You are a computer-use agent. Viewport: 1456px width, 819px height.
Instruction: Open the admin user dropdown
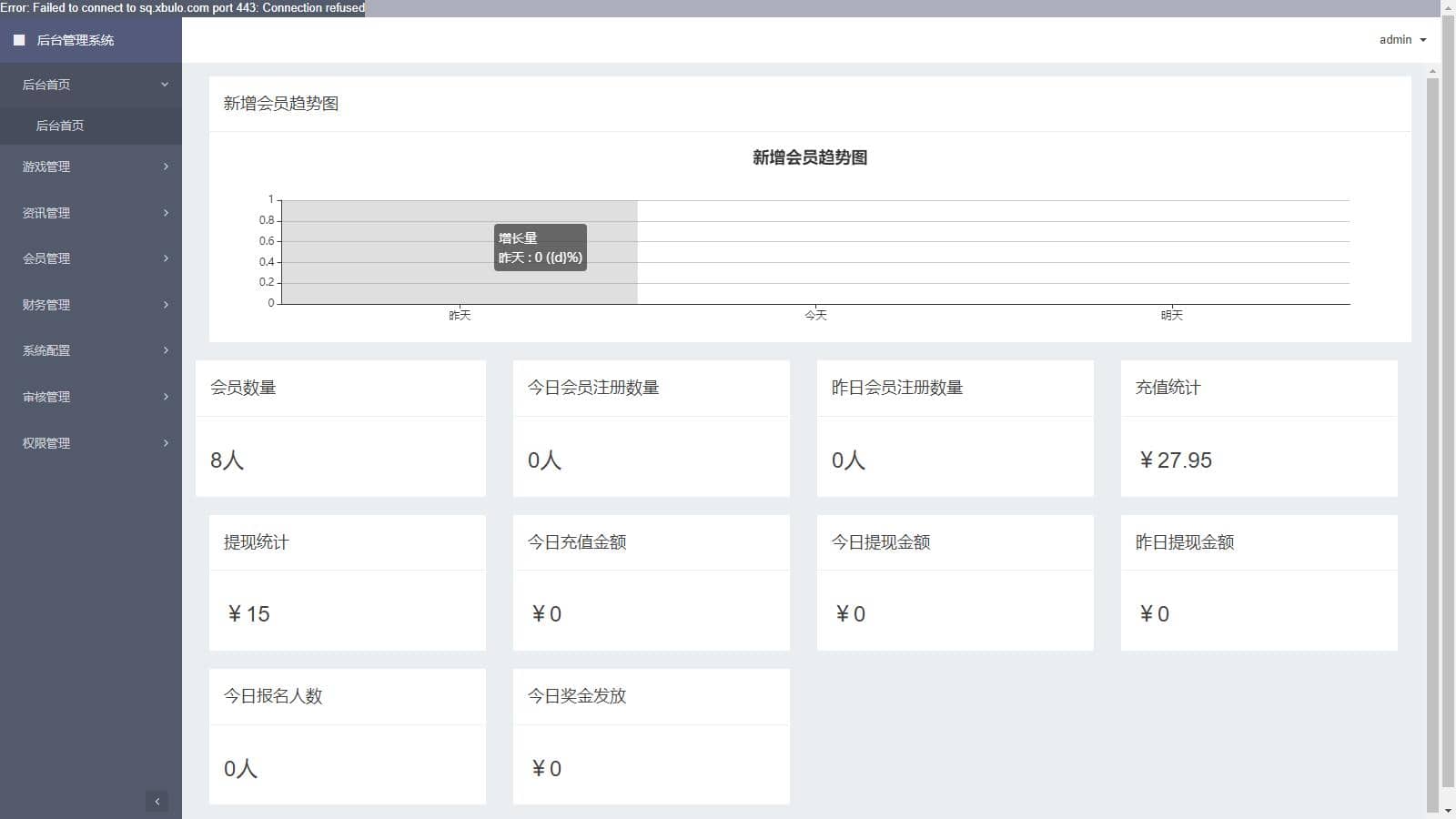(x=1402, y=40)
